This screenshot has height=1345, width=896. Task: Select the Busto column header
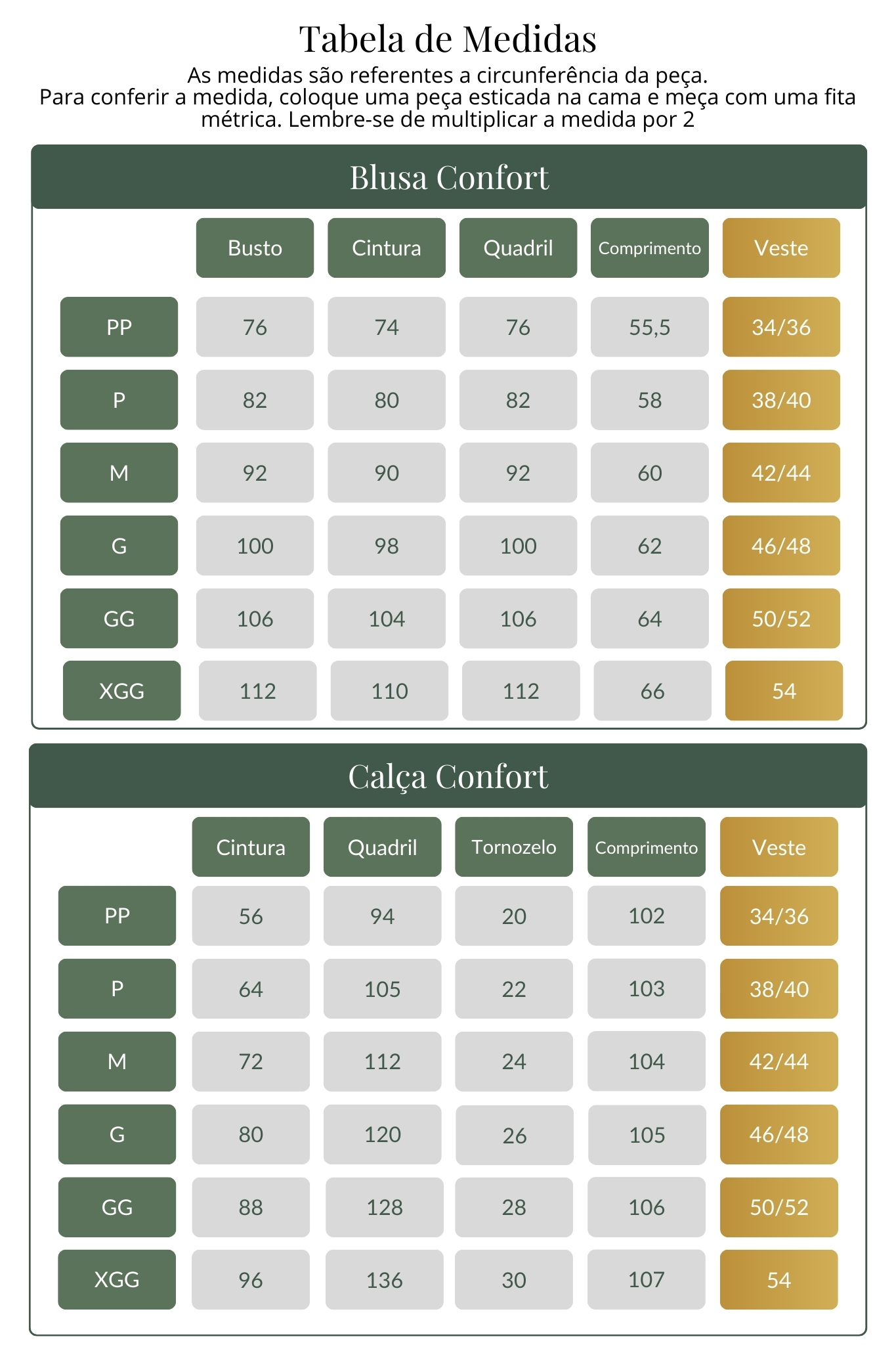pyautogui.click(x=255, y=248)
